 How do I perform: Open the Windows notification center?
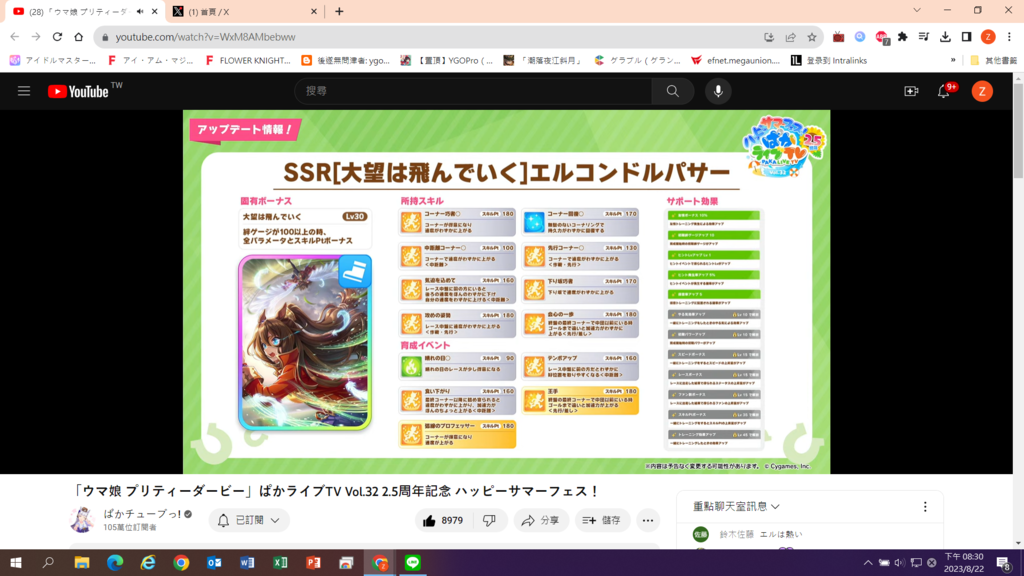(1004, 563)
